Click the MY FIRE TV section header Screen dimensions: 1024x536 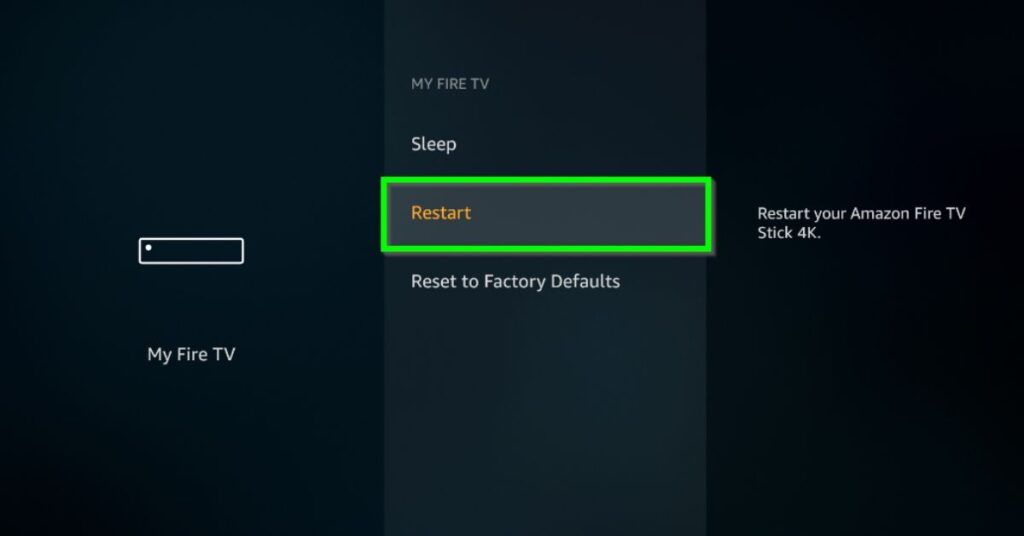click(x=450, y=84)
